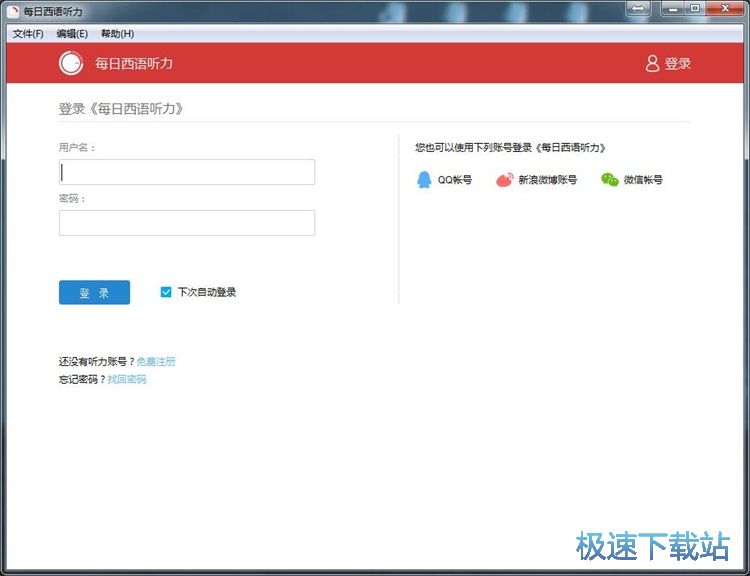
Task: Open the 帮助(H) menu
Action: 117,33
